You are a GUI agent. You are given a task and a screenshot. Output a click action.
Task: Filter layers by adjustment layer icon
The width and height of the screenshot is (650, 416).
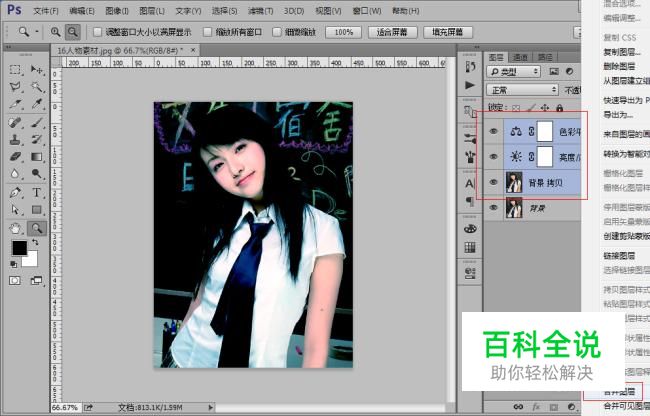coord(570,72)
